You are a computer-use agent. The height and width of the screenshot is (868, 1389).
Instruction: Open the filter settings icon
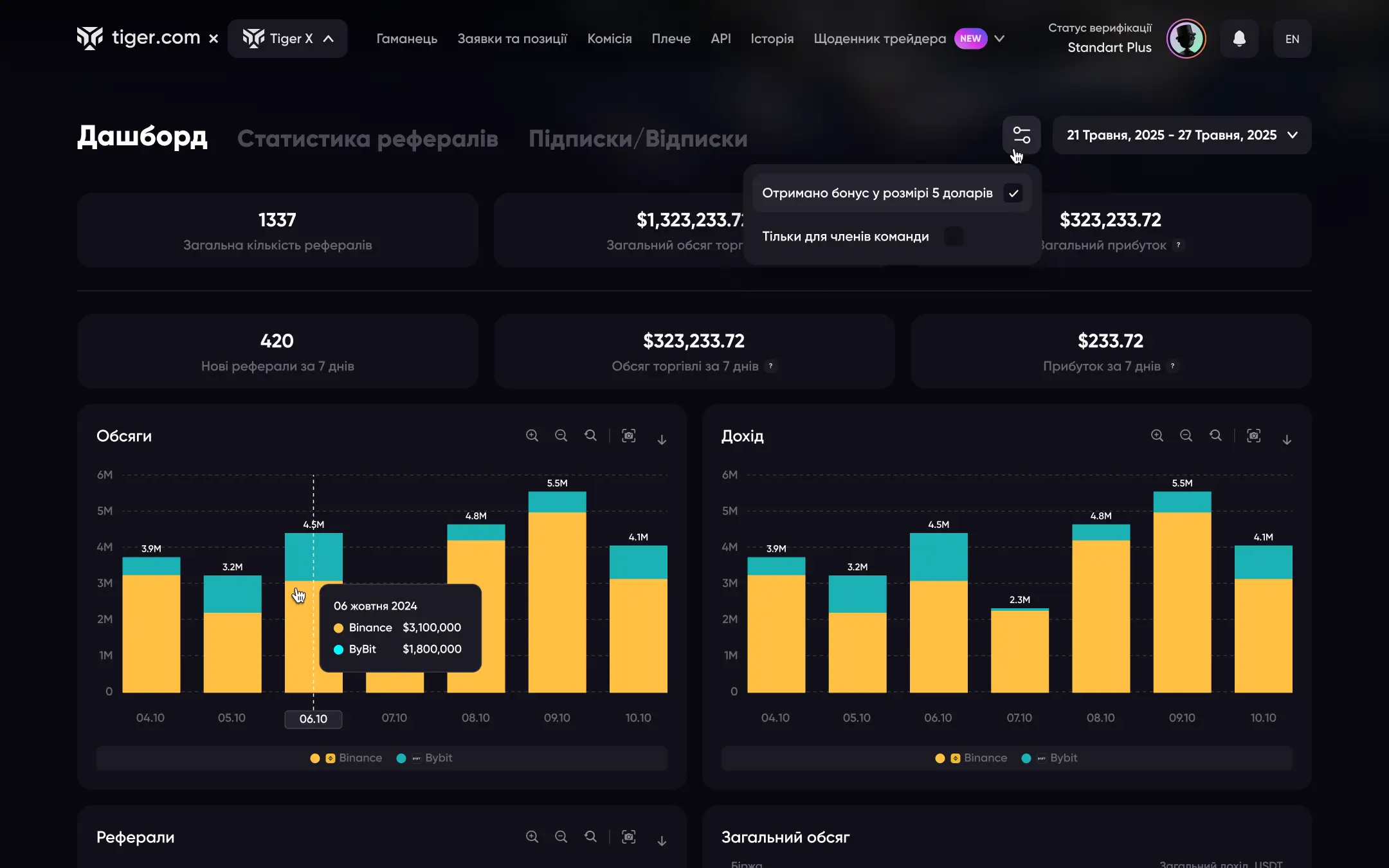click(1021, 135)
